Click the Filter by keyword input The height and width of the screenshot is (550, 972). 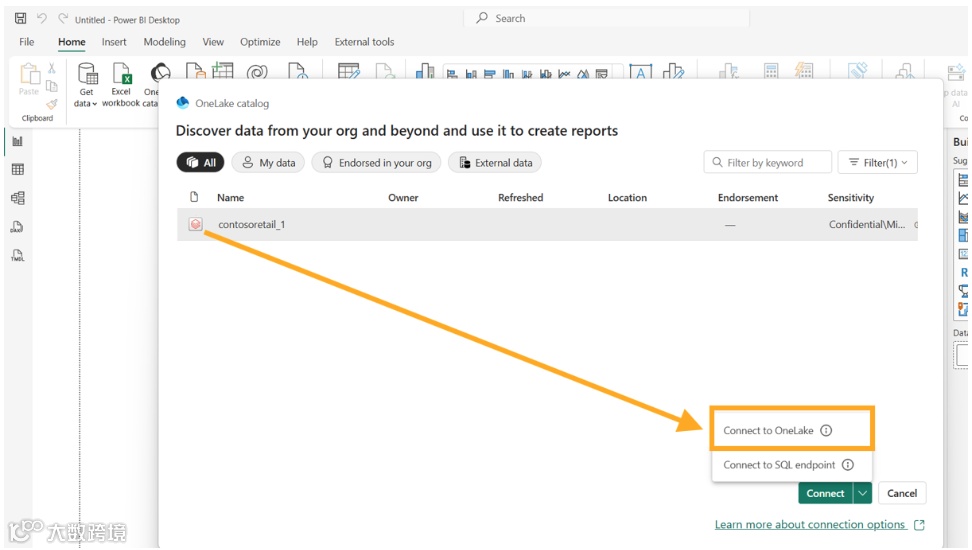[767, 162]
